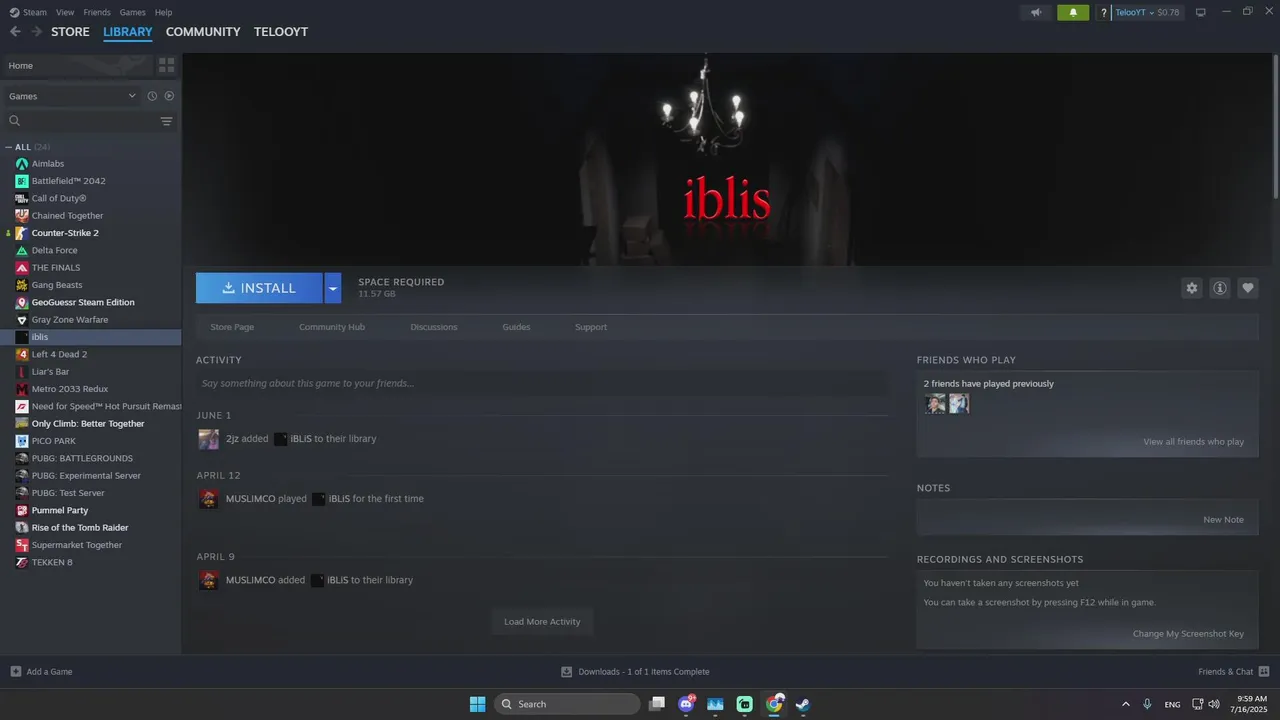Click the Counter-Strike 2 game icon
Viewport: 1280px width, 720px height.
click(22, 233)
